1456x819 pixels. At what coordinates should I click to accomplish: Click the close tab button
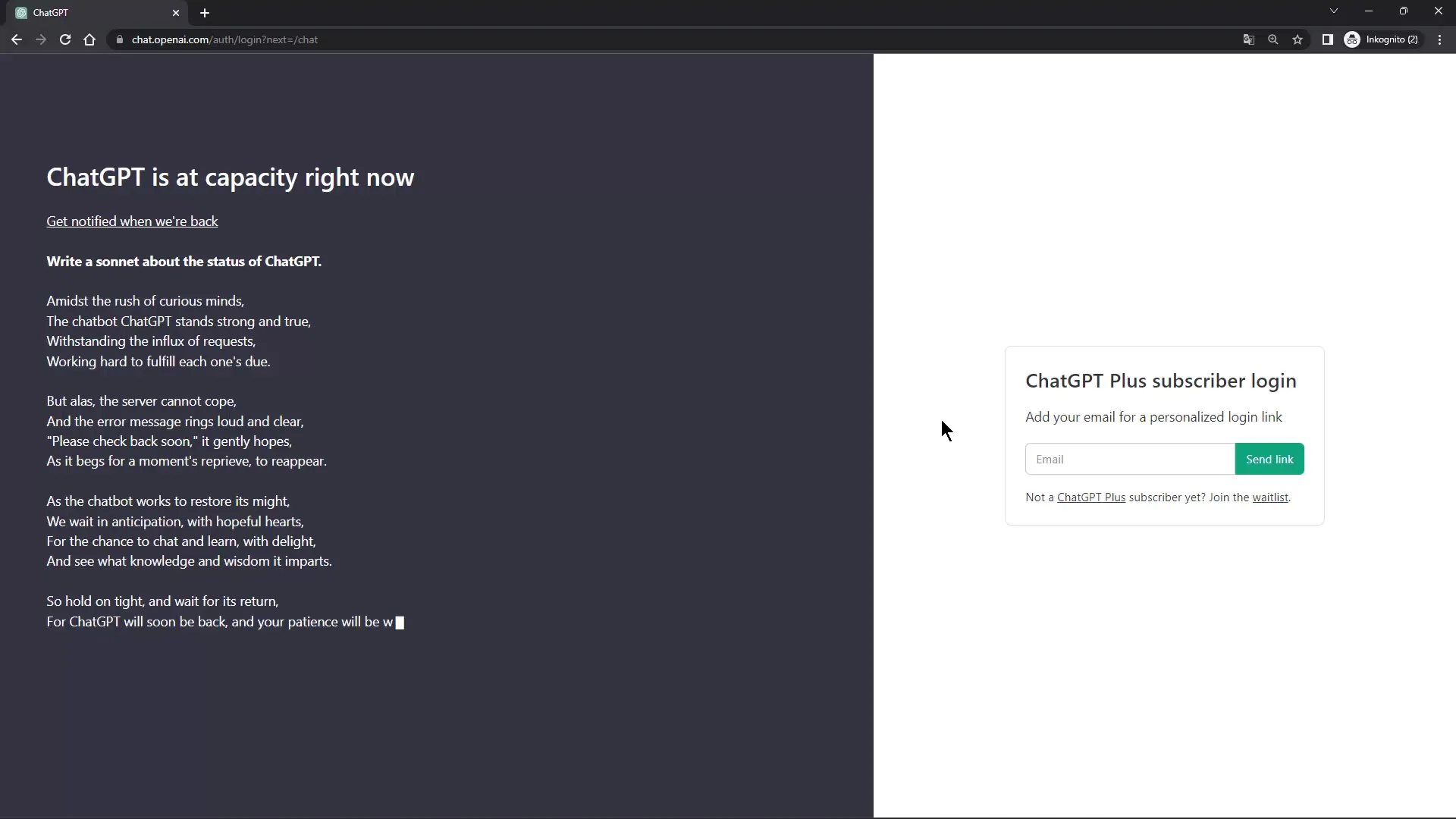(175, 12)
